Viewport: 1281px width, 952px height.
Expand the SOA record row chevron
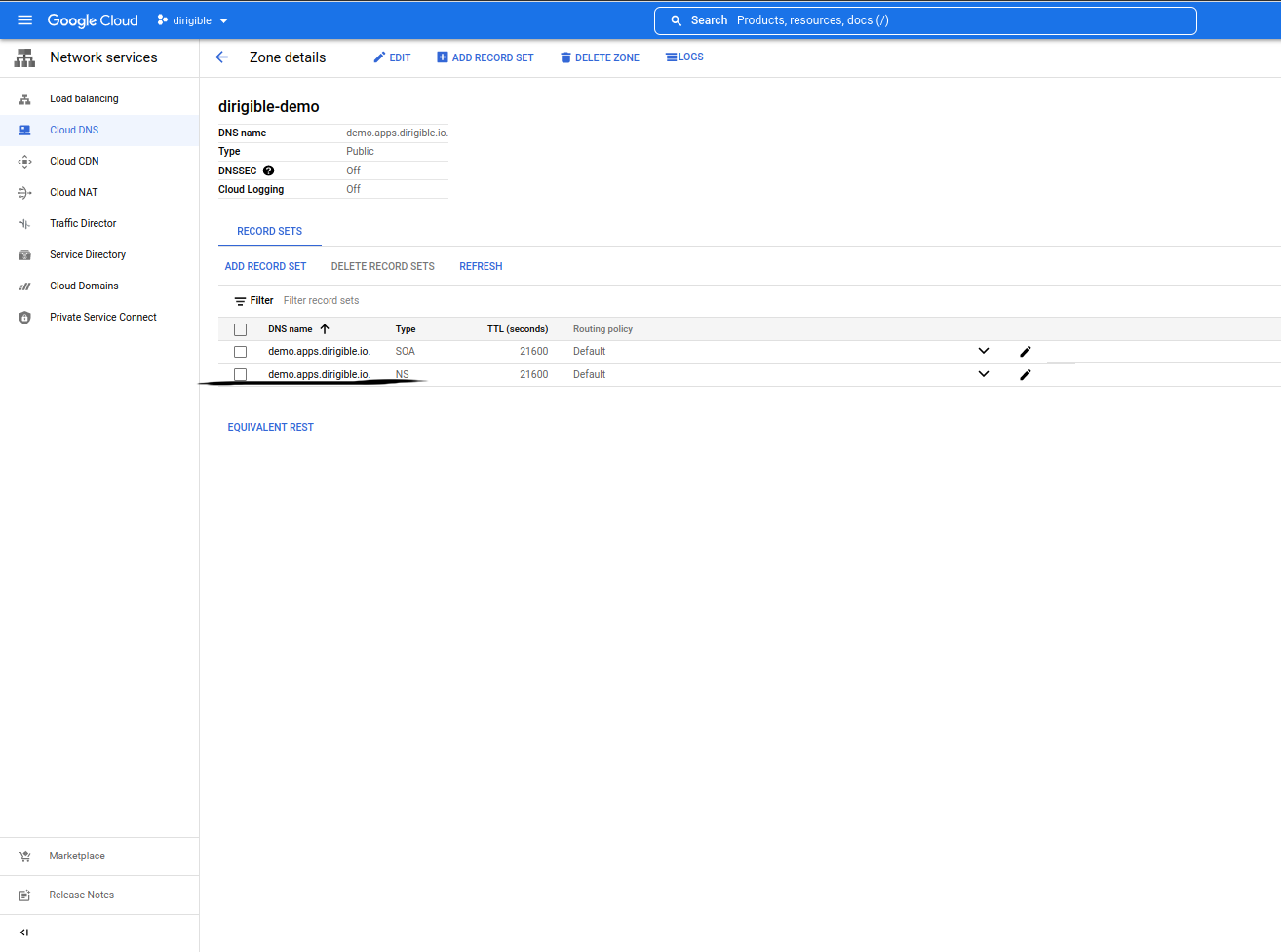coord(984,351)
